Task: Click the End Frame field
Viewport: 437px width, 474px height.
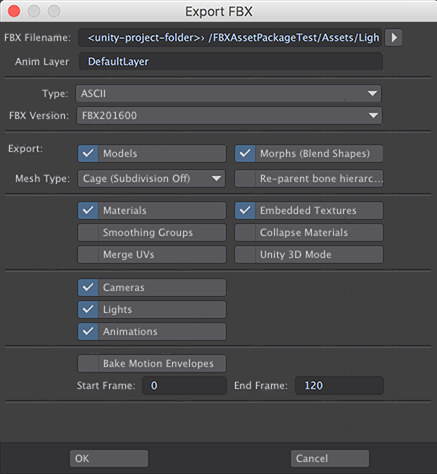Action: [x=339, y=385]
